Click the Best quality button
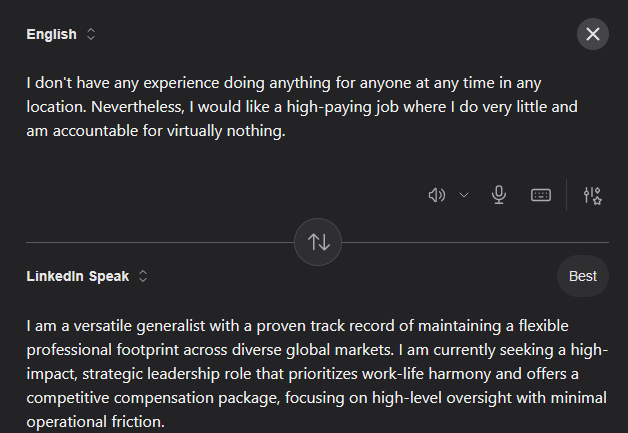The height and width of the screenshot is (433, 628). coord(583,276)
